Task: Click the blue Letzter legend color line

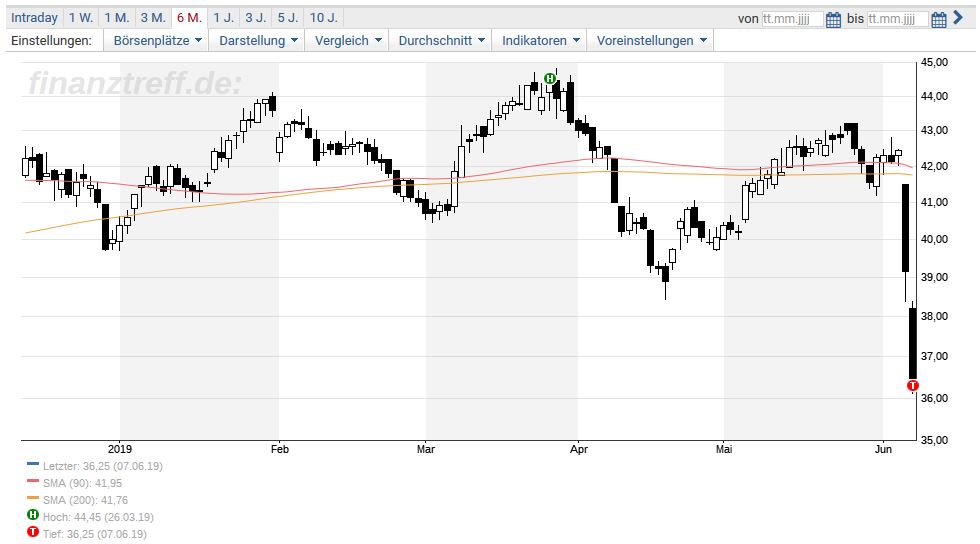Action: click(33, 464)
